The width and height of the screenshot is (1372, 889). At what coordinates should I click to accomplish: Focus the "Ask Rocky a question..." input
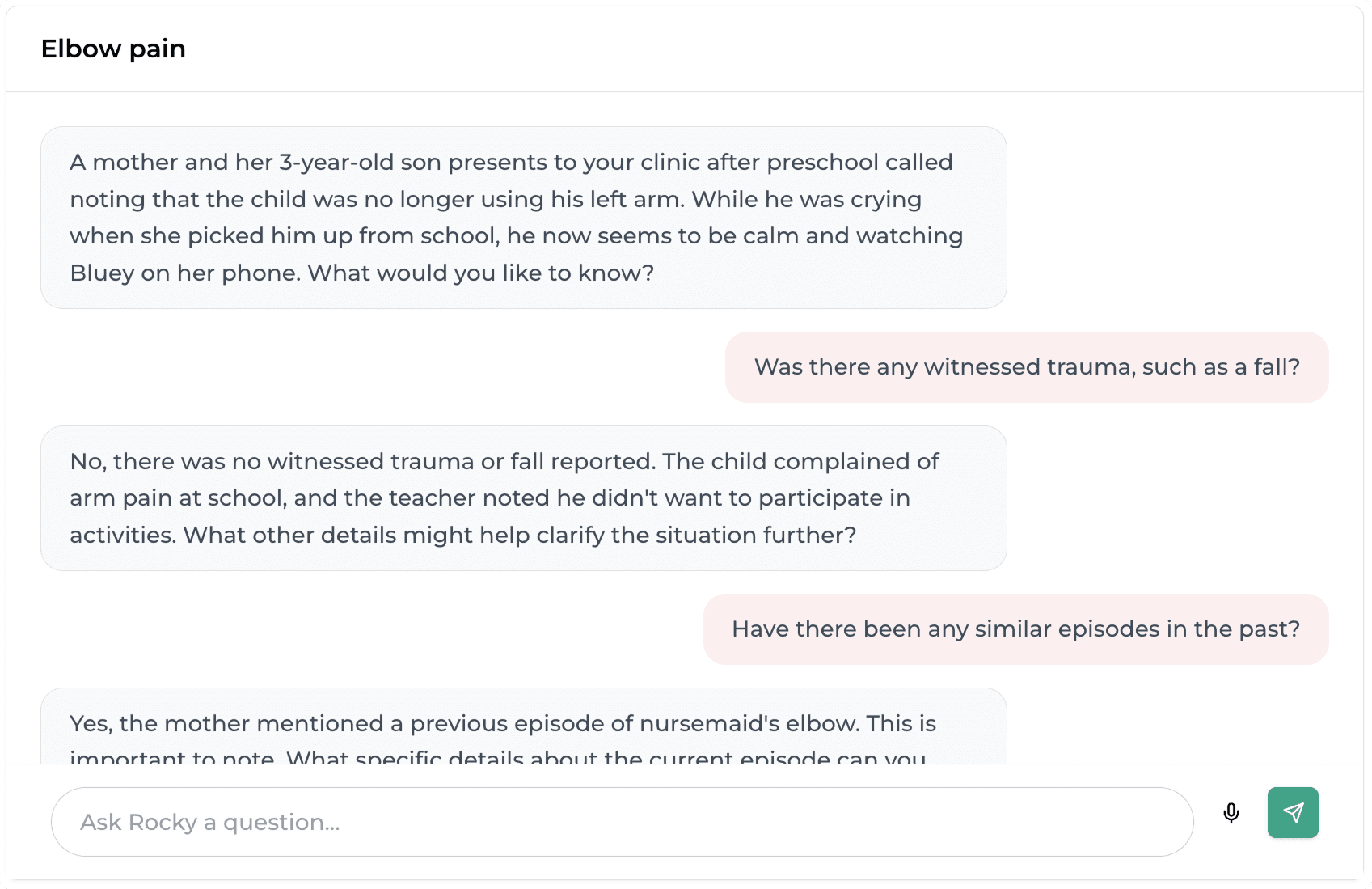click(621, 822)
